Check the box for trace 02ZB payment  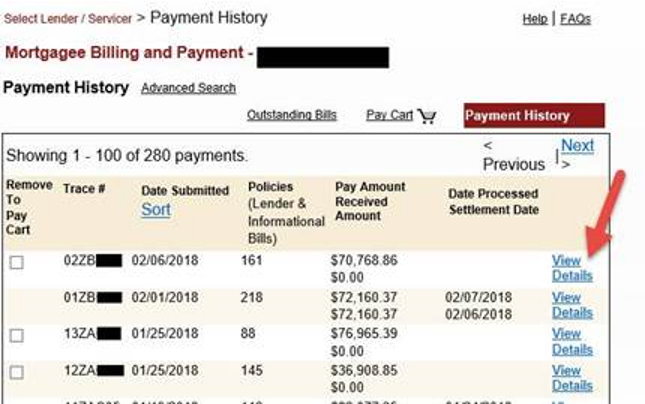(x=16, y=262)
